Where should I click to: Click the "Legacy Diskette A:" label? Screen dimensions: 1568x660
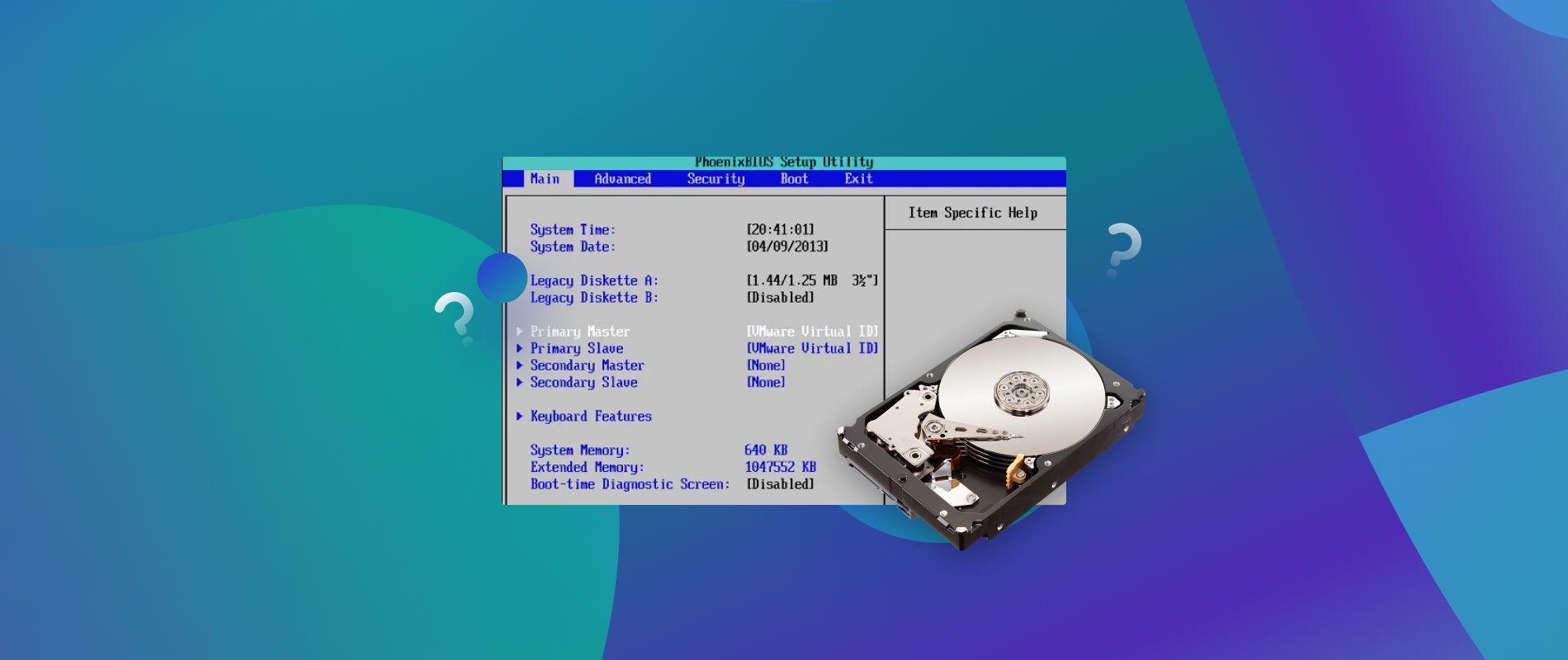click(594, 280)
